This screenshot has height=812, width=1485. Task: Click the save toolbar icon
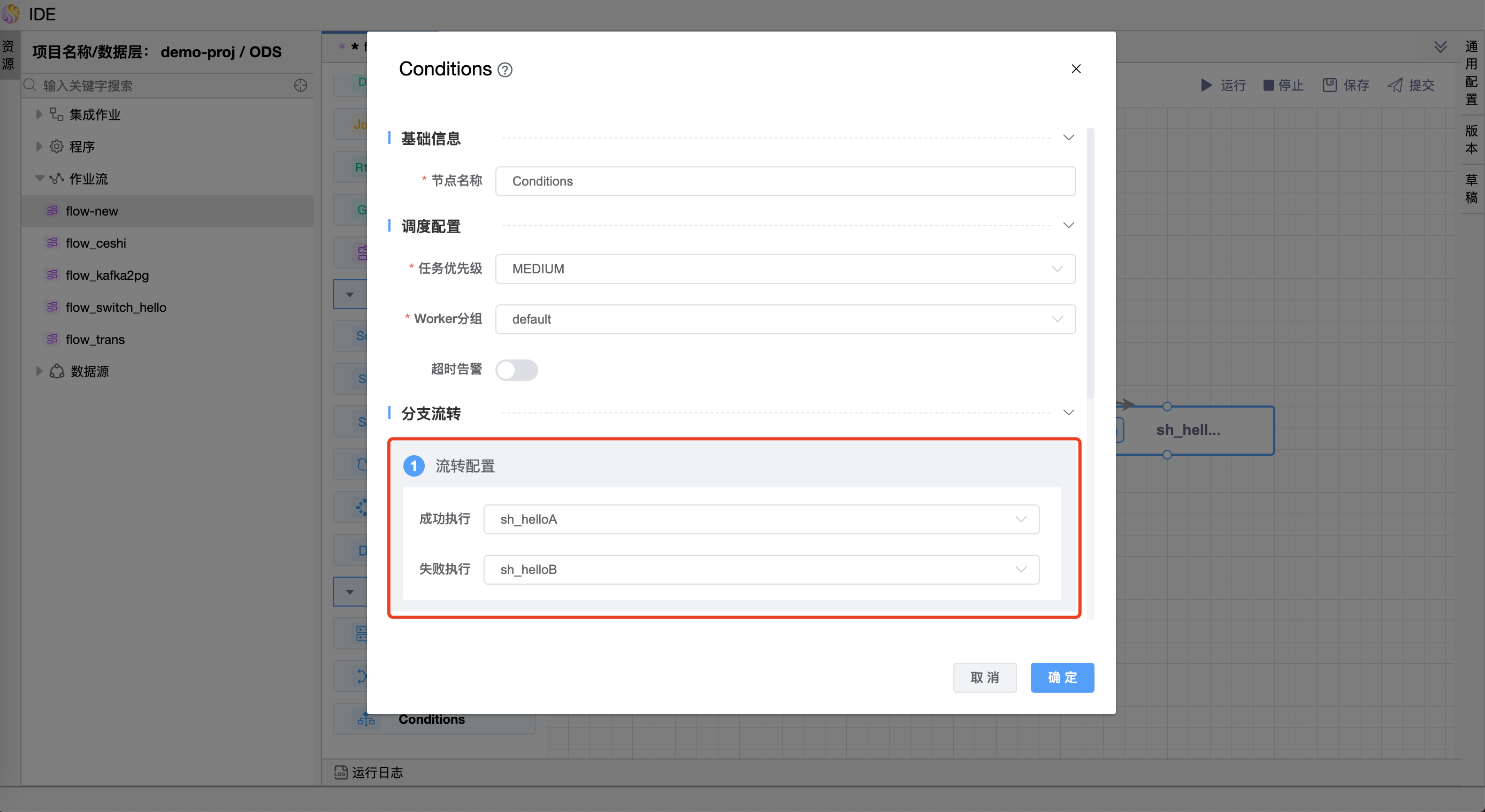(1329, 85)
